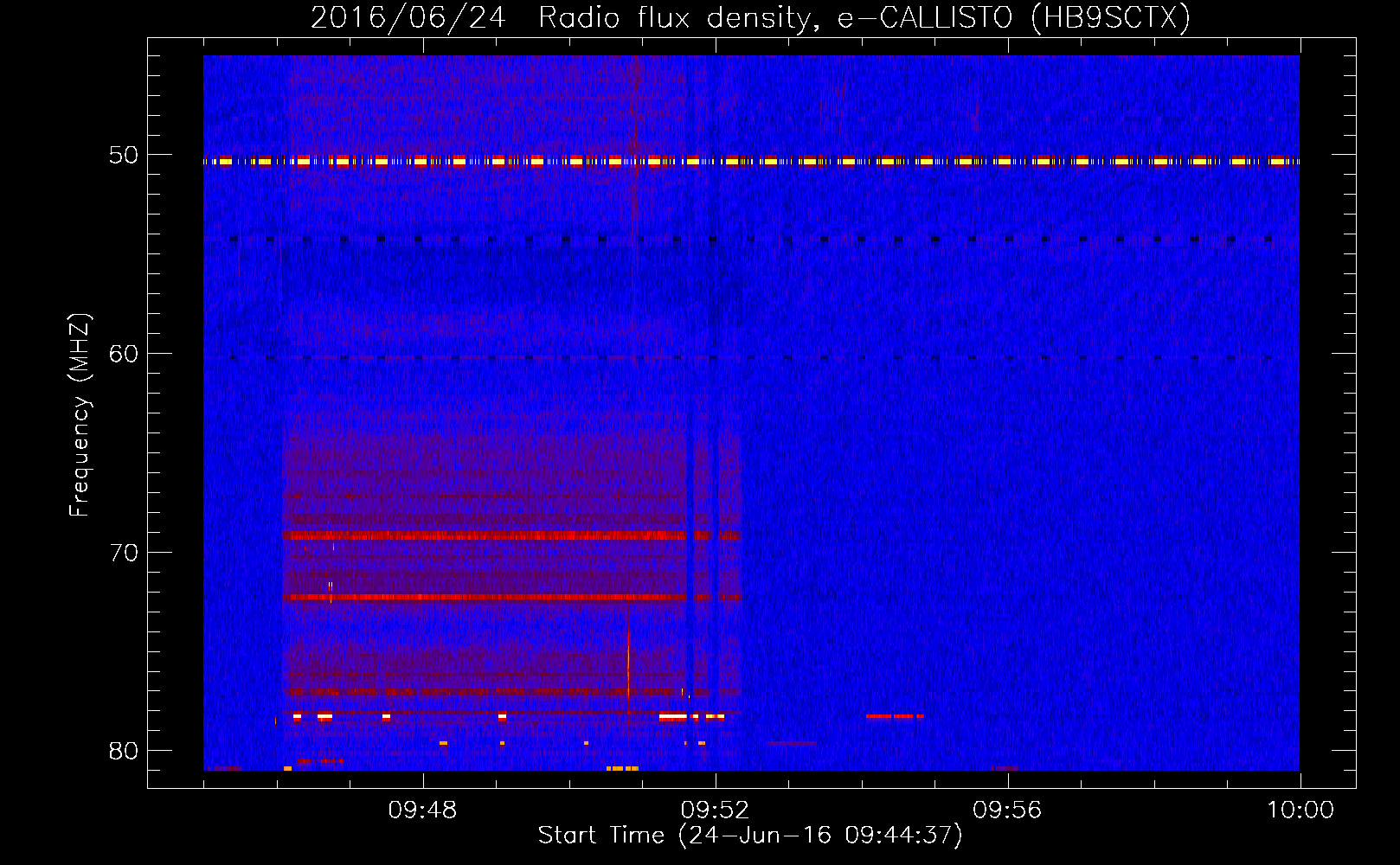Click the plot title '2016/06/24 Radio flux density, e-CALLISTO (HB9SCTX)'

[x=750, y=17]
